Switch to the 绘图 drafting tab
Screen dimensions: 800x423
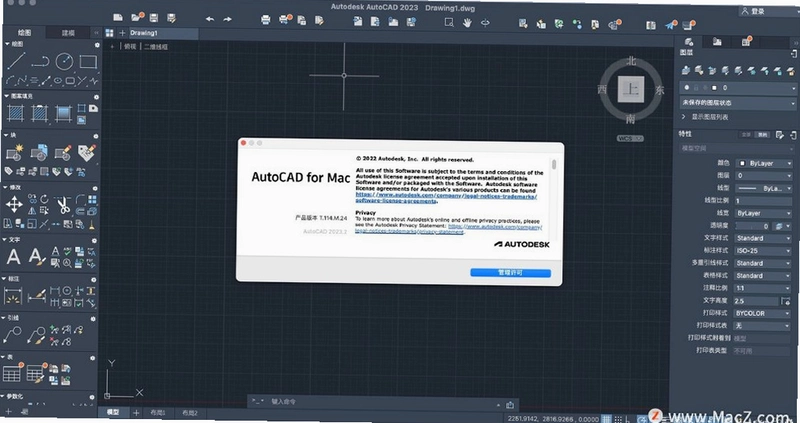(x=24, y=33)
